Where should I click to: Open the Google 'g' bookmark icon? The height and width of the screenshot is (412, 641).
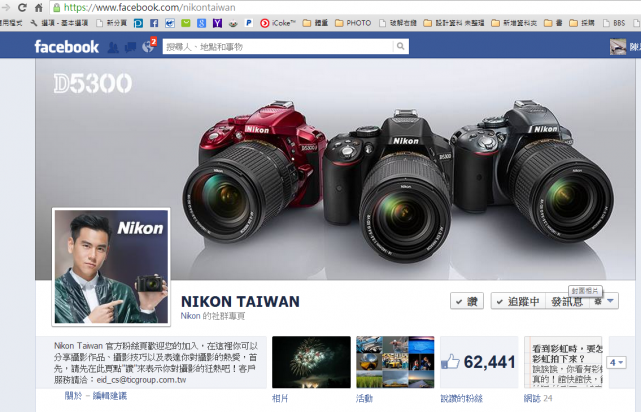[201, 23]
